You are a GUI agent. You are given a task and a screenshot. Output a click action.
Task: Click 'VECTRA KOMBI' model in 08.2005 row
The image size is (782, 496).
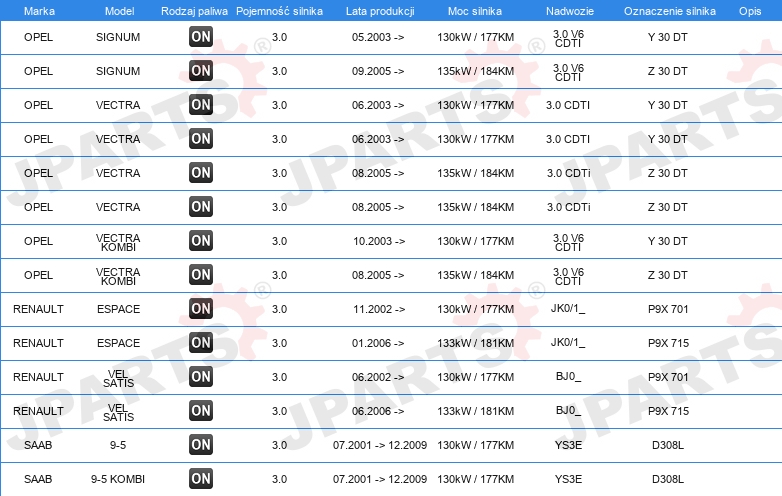pos(118,276)
